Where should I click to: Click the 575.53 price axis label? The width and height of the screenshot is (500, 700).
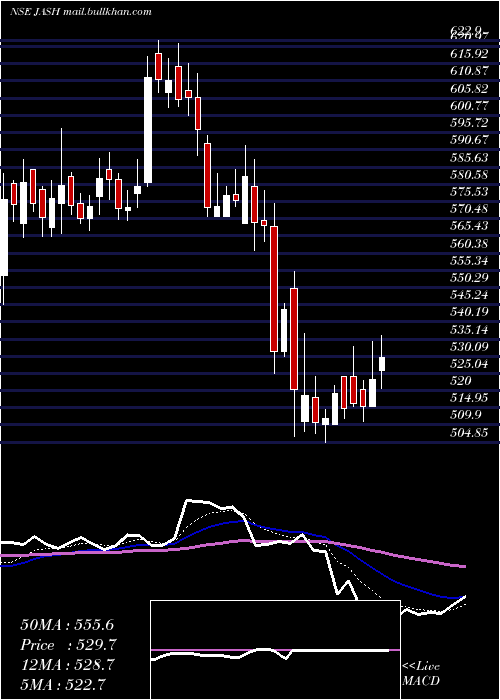click(x=468, y=192)
